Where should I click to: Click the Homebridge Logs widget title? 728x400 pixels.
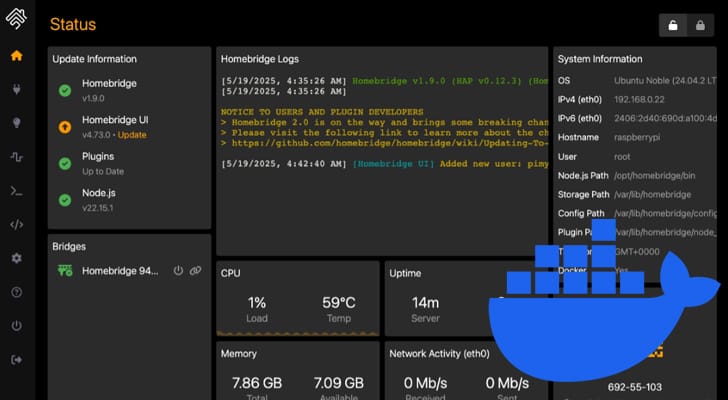tap(260, 59)
